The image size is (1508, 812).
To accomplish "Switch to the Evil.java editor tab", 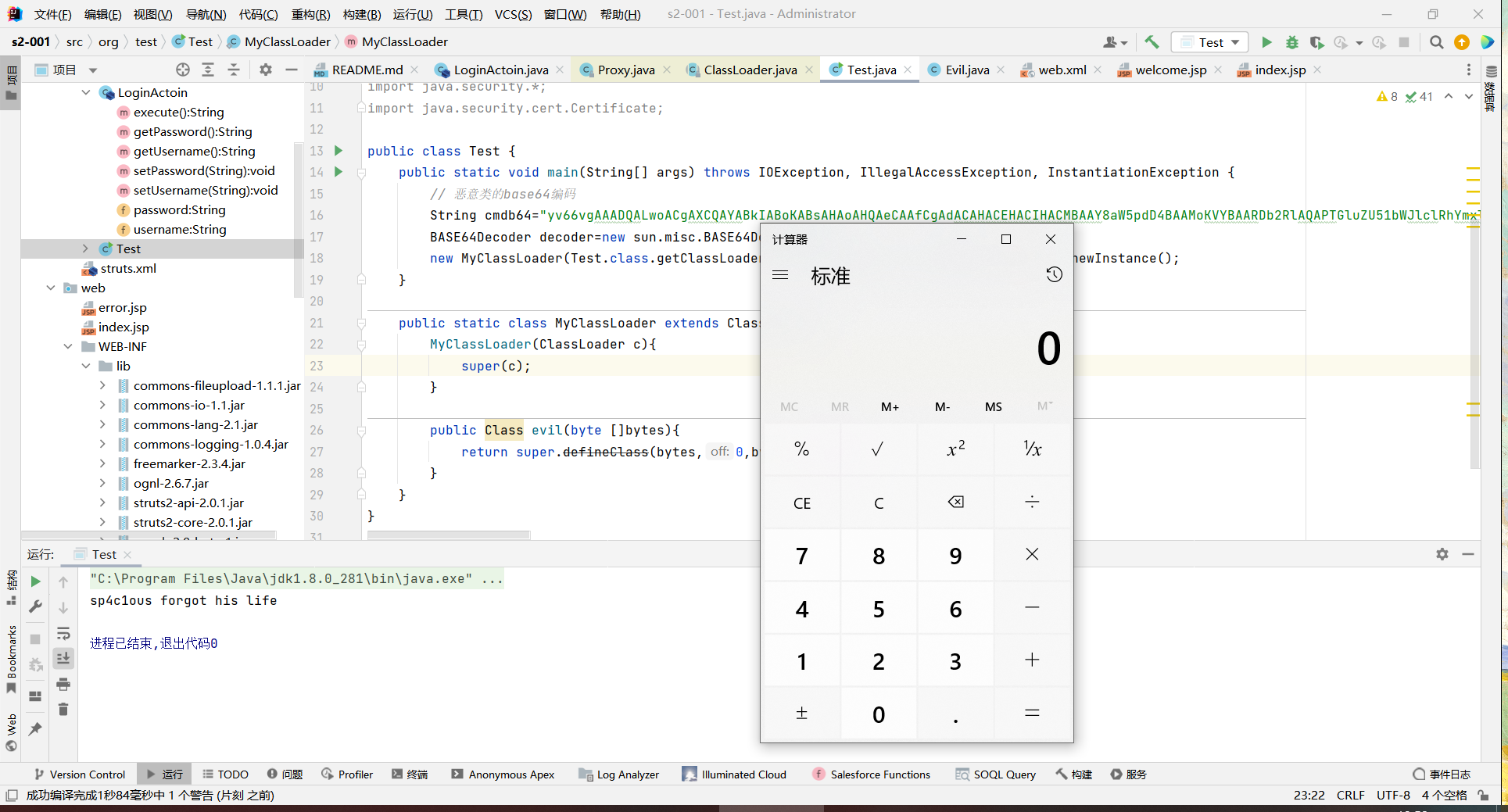I will [x=966, y=70].
